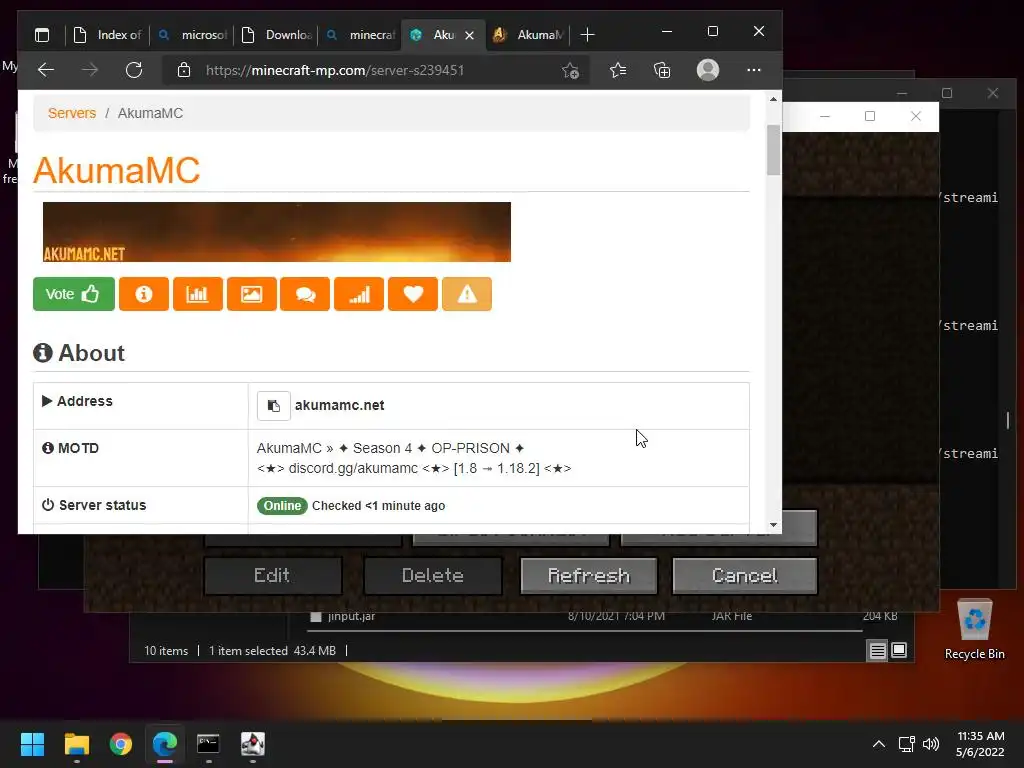Open a new Edge tab

(587, 35)
